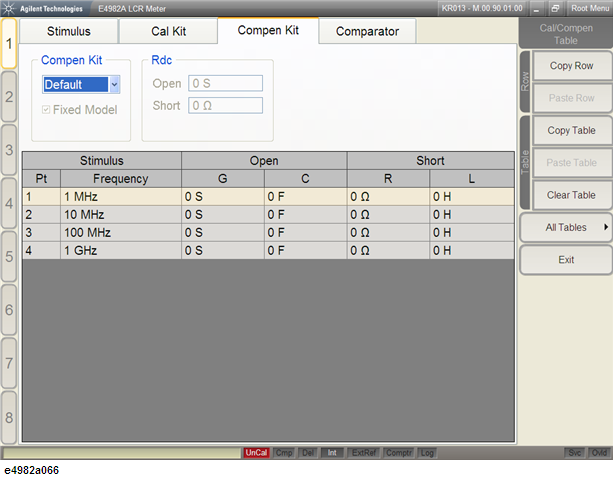
Task: Select table number 5 side tab
Action: point(9,256)
